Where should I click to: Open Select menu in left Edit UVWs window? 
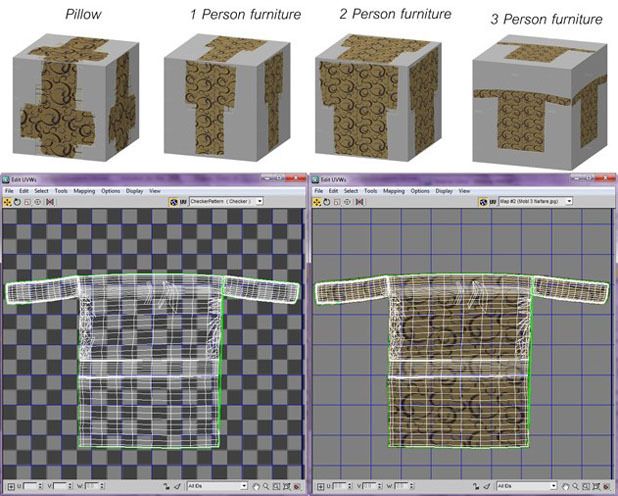41,191
